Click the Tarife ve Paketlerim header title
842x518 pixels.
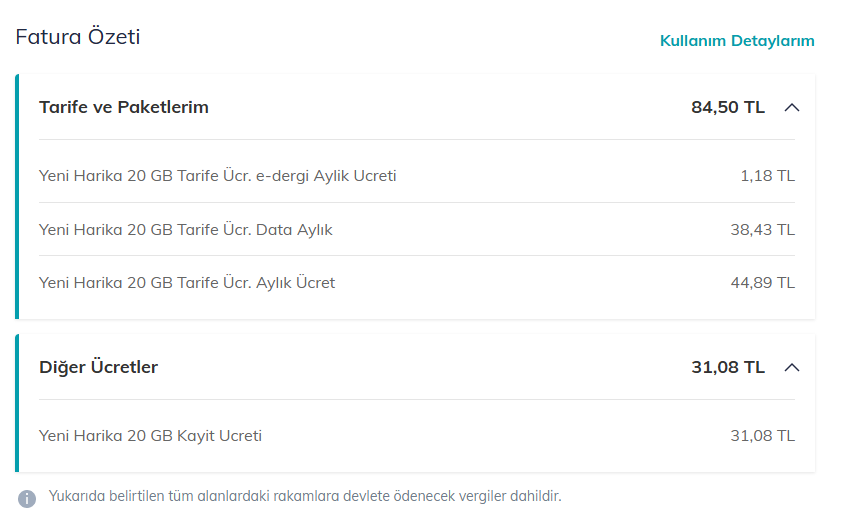tap(124, 107)
